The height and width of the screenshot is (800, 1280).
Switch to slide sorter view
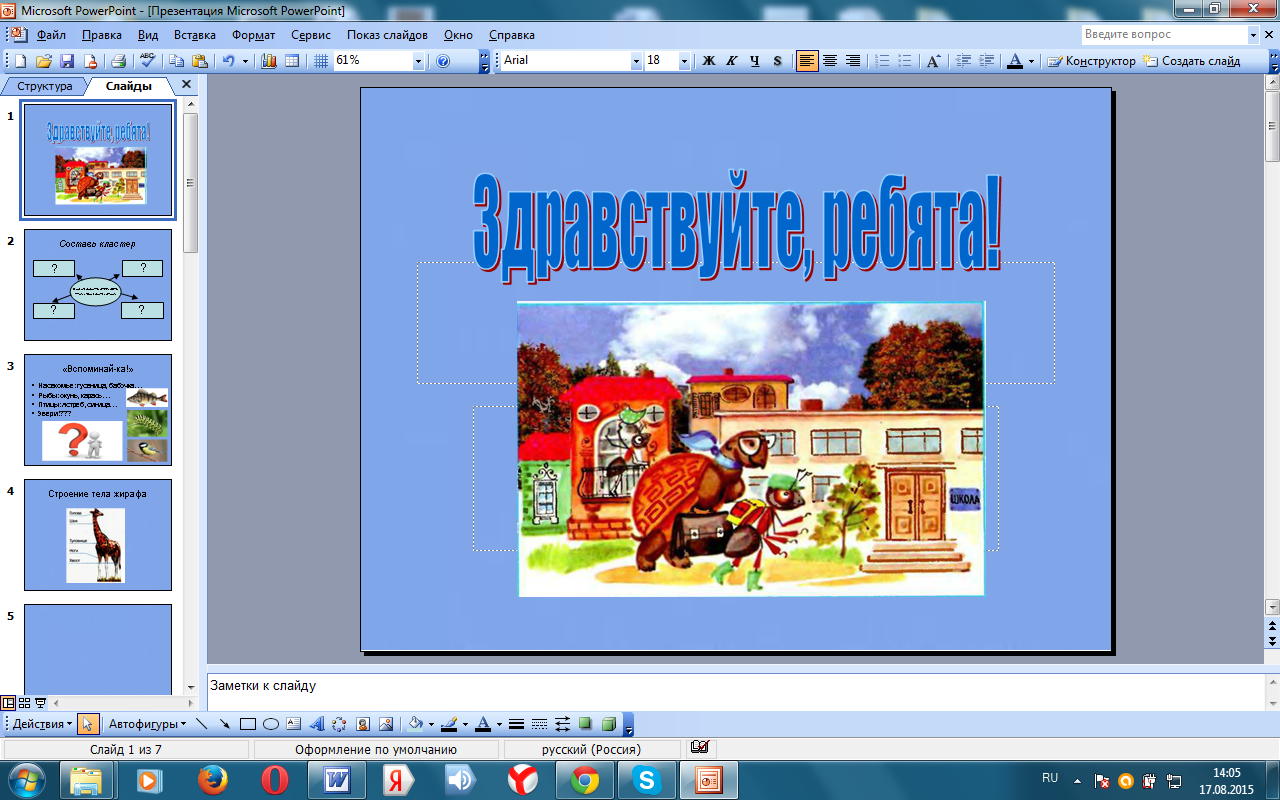25,703
